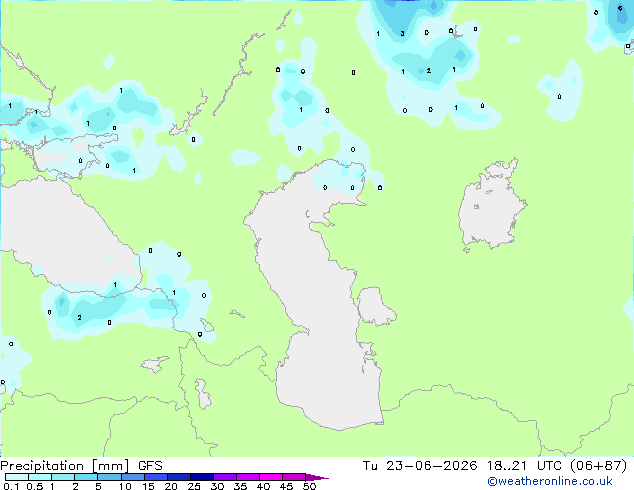Click the legend tick label '10'
Viewport: 634px width, 490px height.
pyautogui.click(x=125, y=486)
